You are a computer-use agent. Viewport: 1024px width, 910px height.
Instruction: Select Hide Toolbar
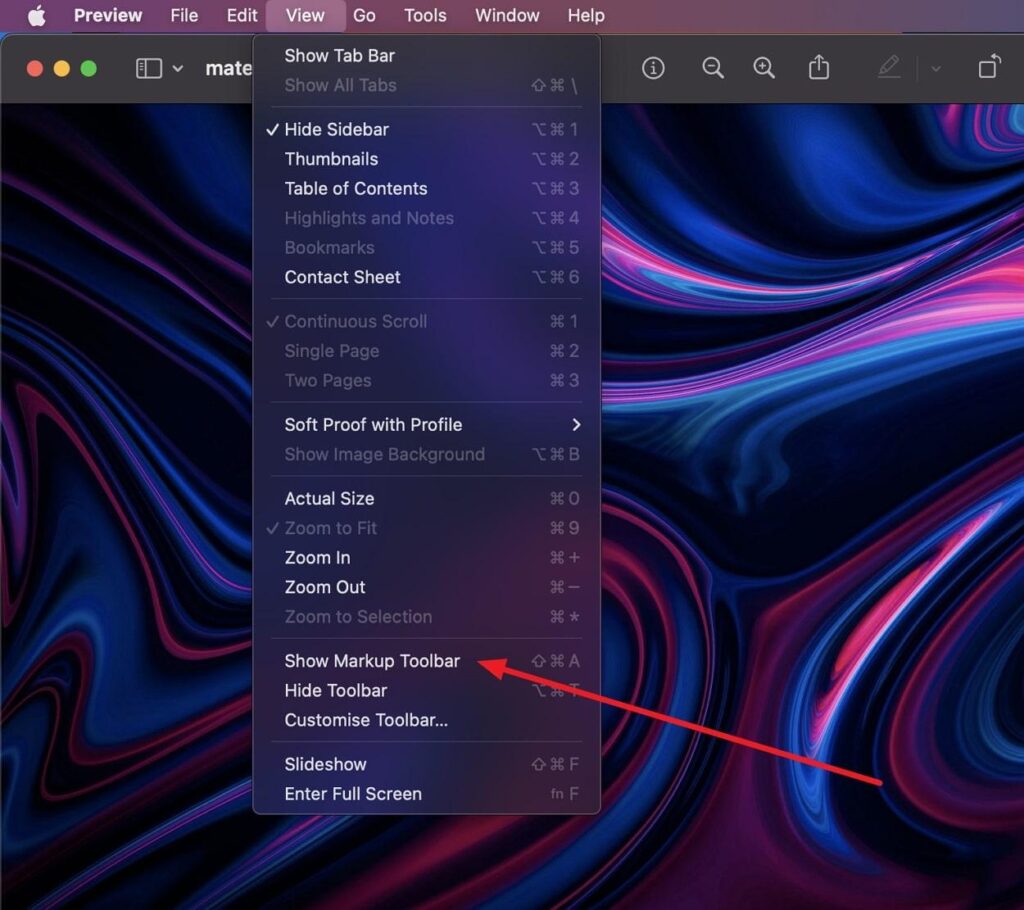(426, 691)
